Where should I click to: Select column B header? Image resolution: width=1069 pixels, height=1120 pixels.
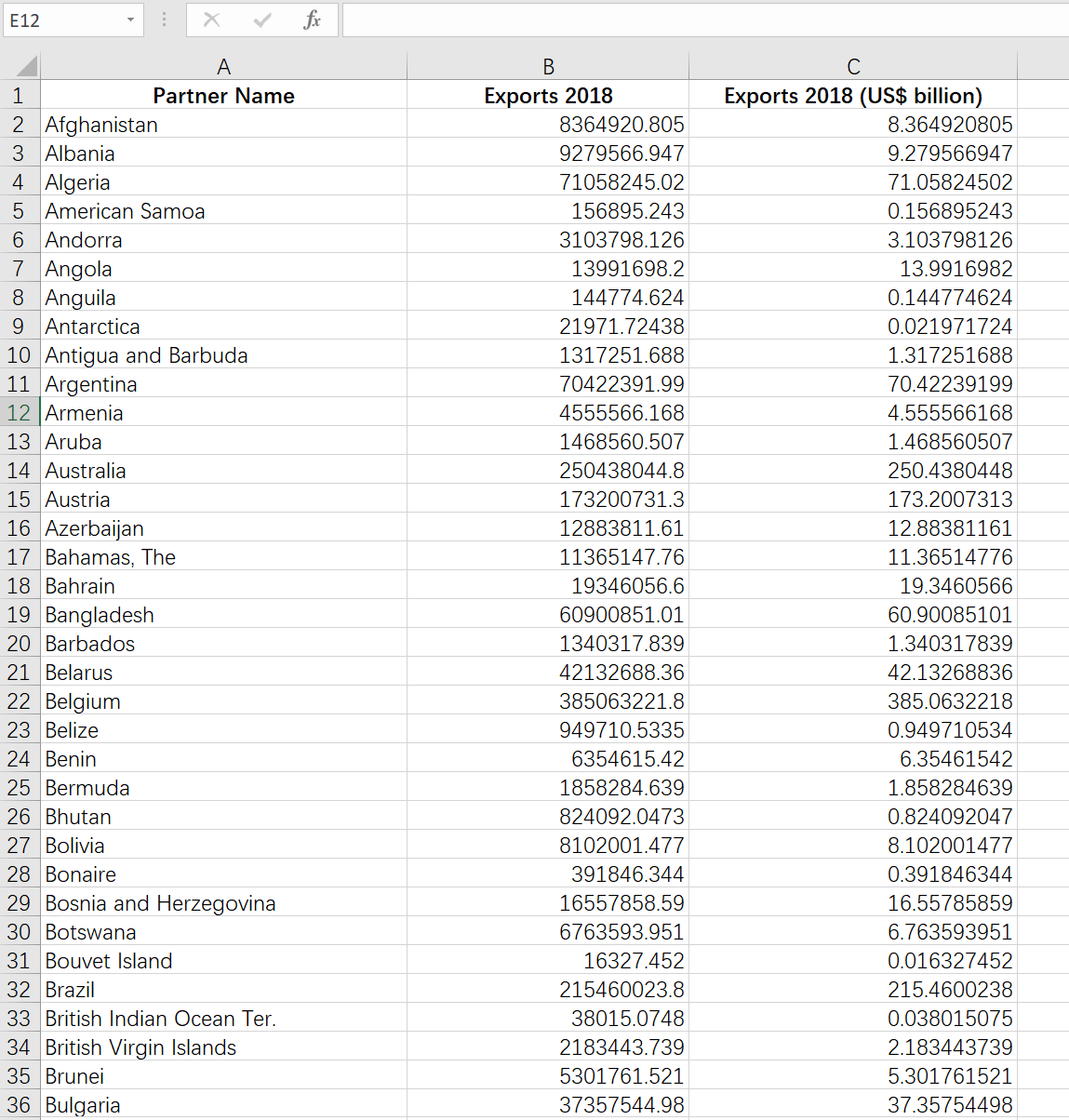pos(548,66)
